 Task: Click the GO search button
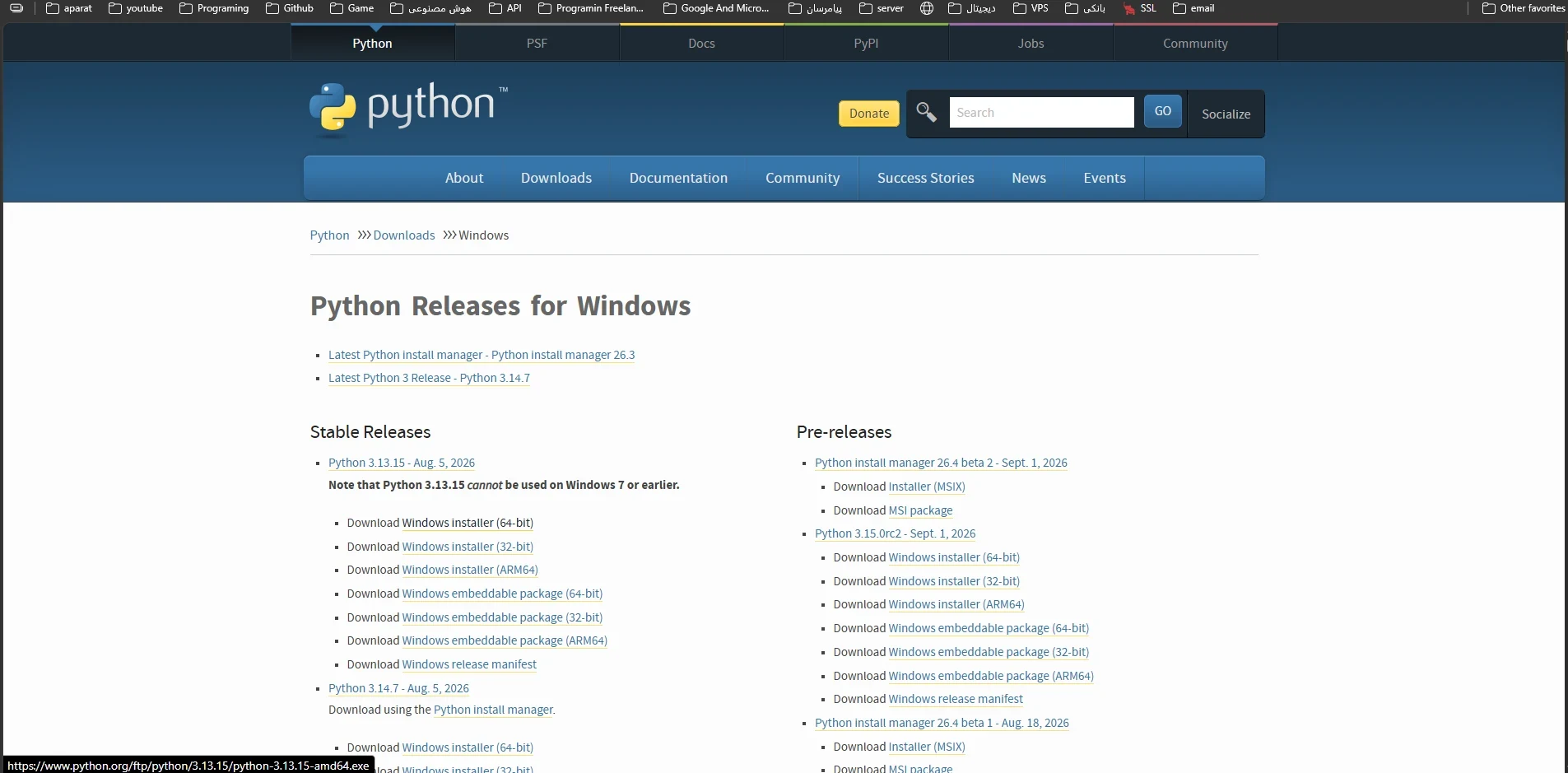tap(1162, 111)
